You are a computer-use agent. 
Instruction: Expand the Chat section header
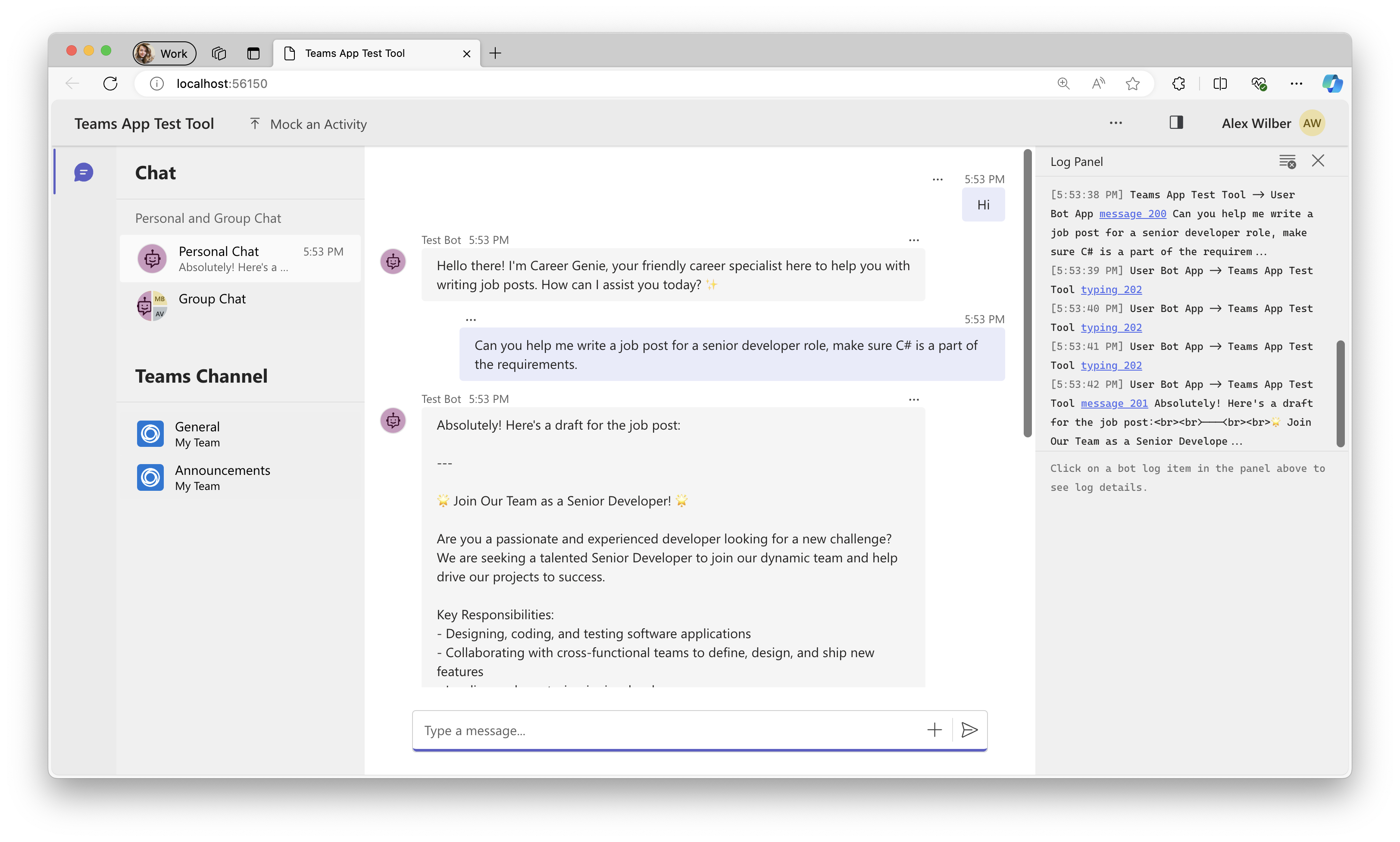(156, 171)
